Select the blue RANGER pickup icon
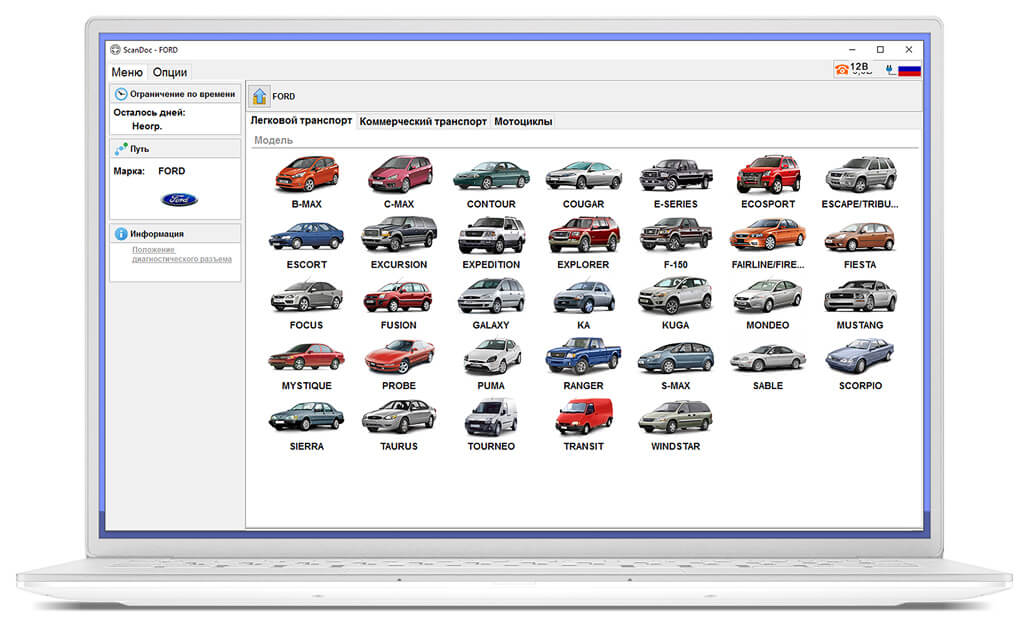Viewport: 1024px width, 626px height. coord(583,356)
